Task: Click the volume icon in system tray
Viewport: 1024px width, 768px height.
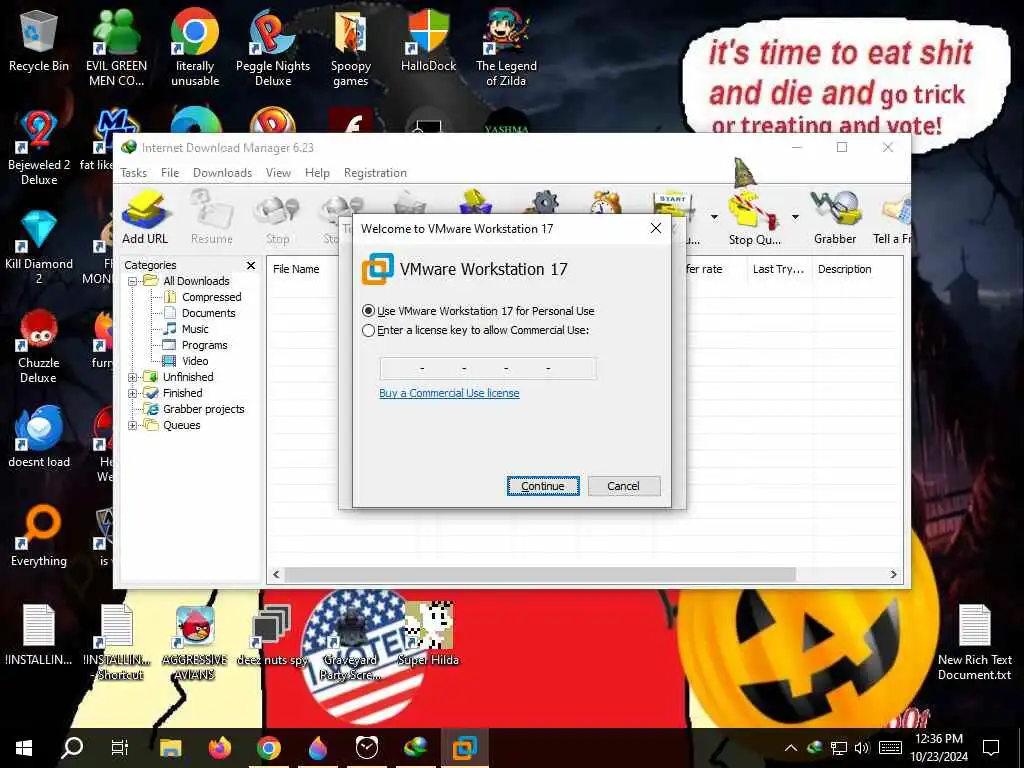Action: pos(862,748)
